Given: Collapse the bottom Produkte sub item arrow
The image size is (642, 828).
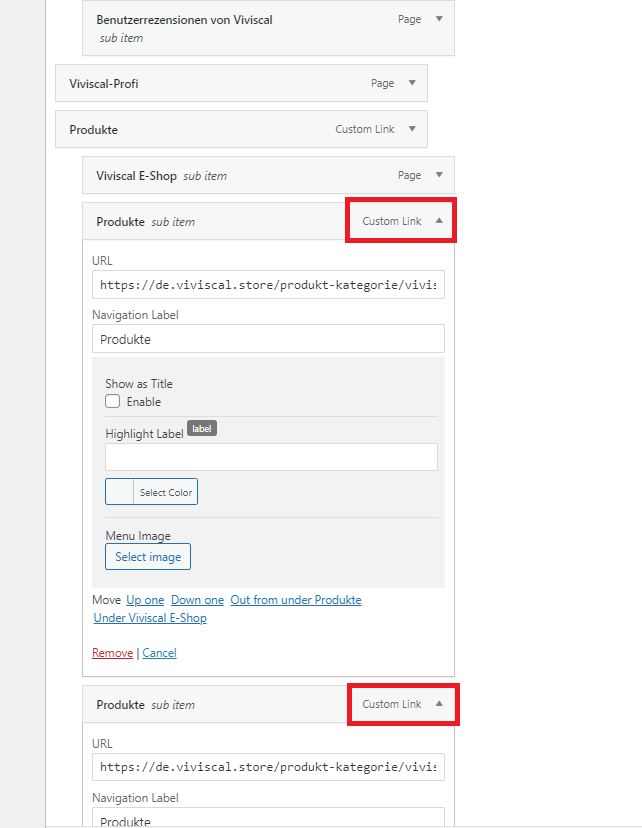Looking at the screenshot, I should click(438, 704).
